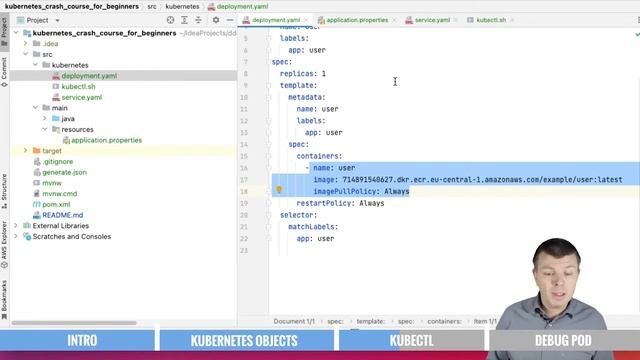The image size is (640, 360).
Task: Close the application.properties tab
Action: click(x=394, y=20)
